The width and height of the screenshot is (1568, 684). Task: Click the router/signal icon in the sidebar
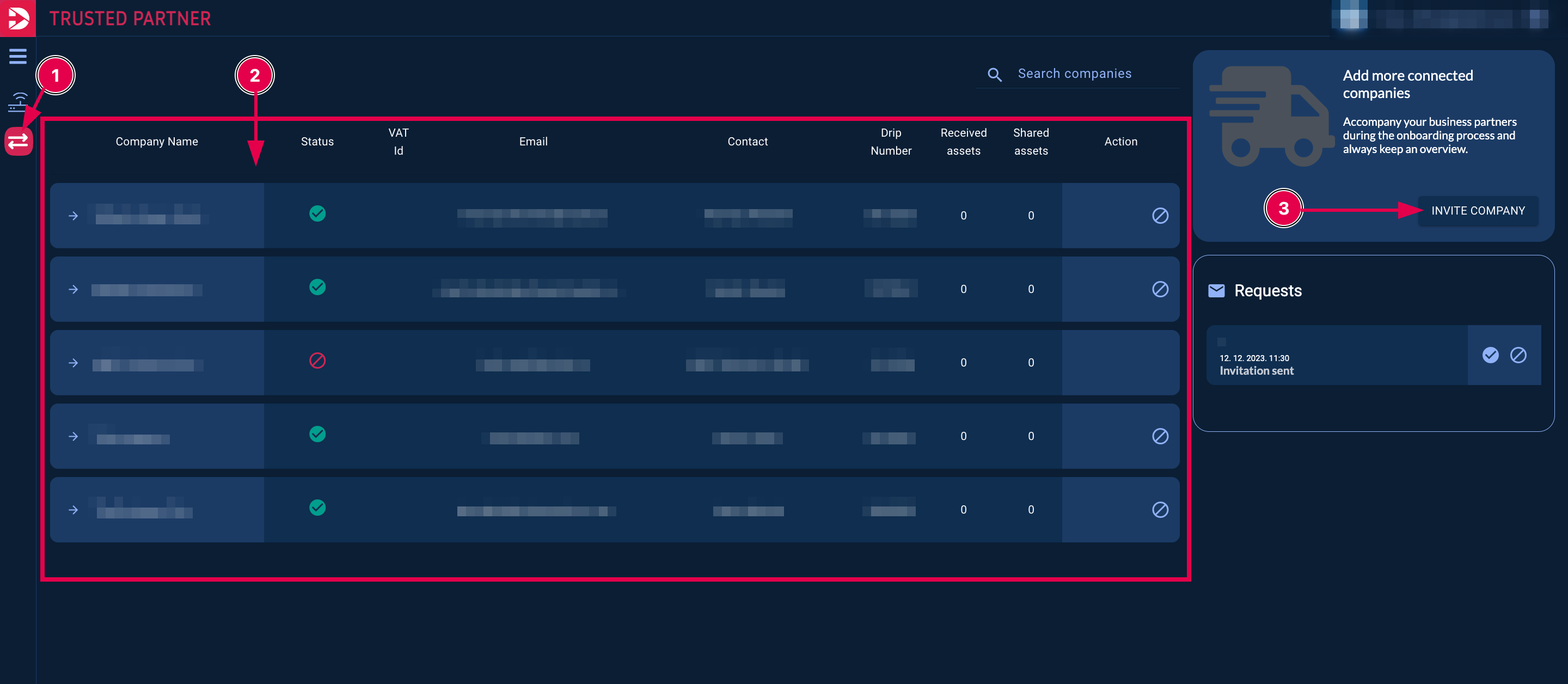coord(17,101)
